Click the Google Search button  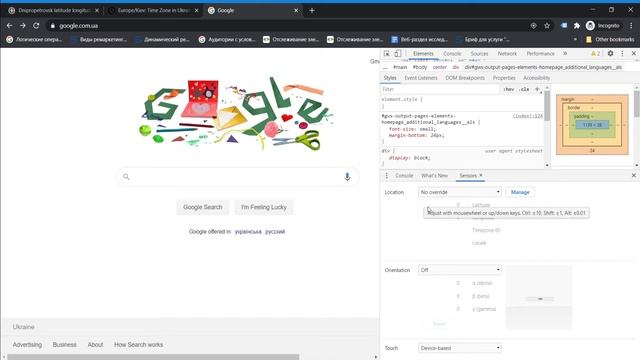coord(202,207)
